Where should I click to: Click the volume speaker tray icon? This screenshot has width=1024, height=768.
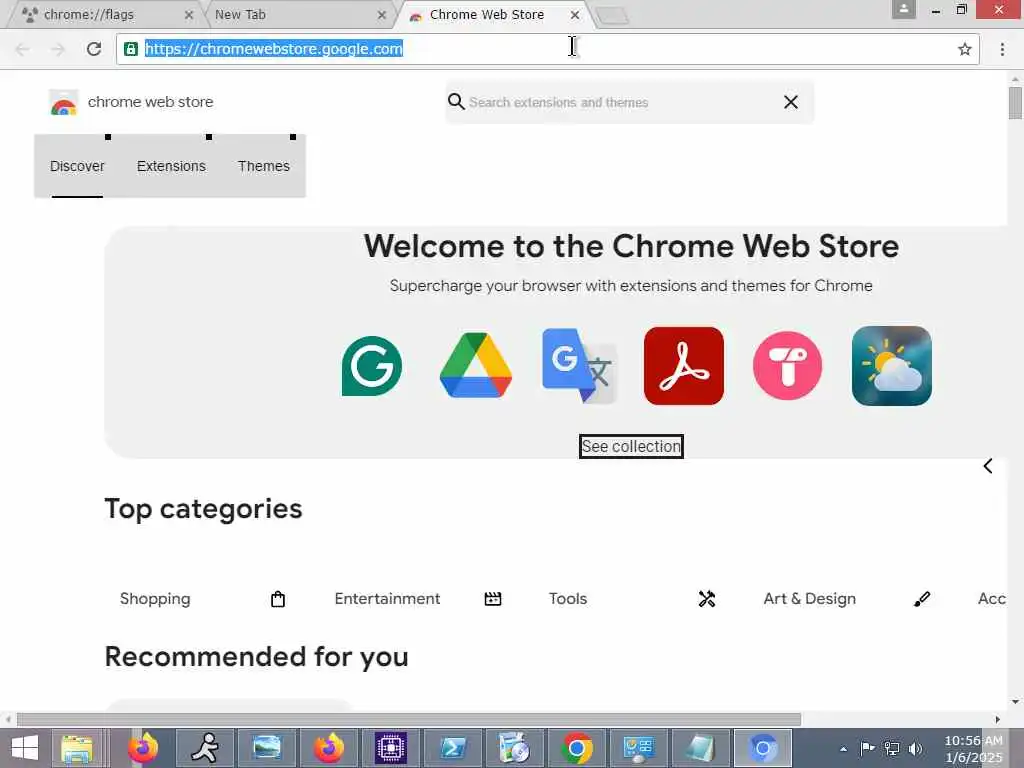[916, 749]
